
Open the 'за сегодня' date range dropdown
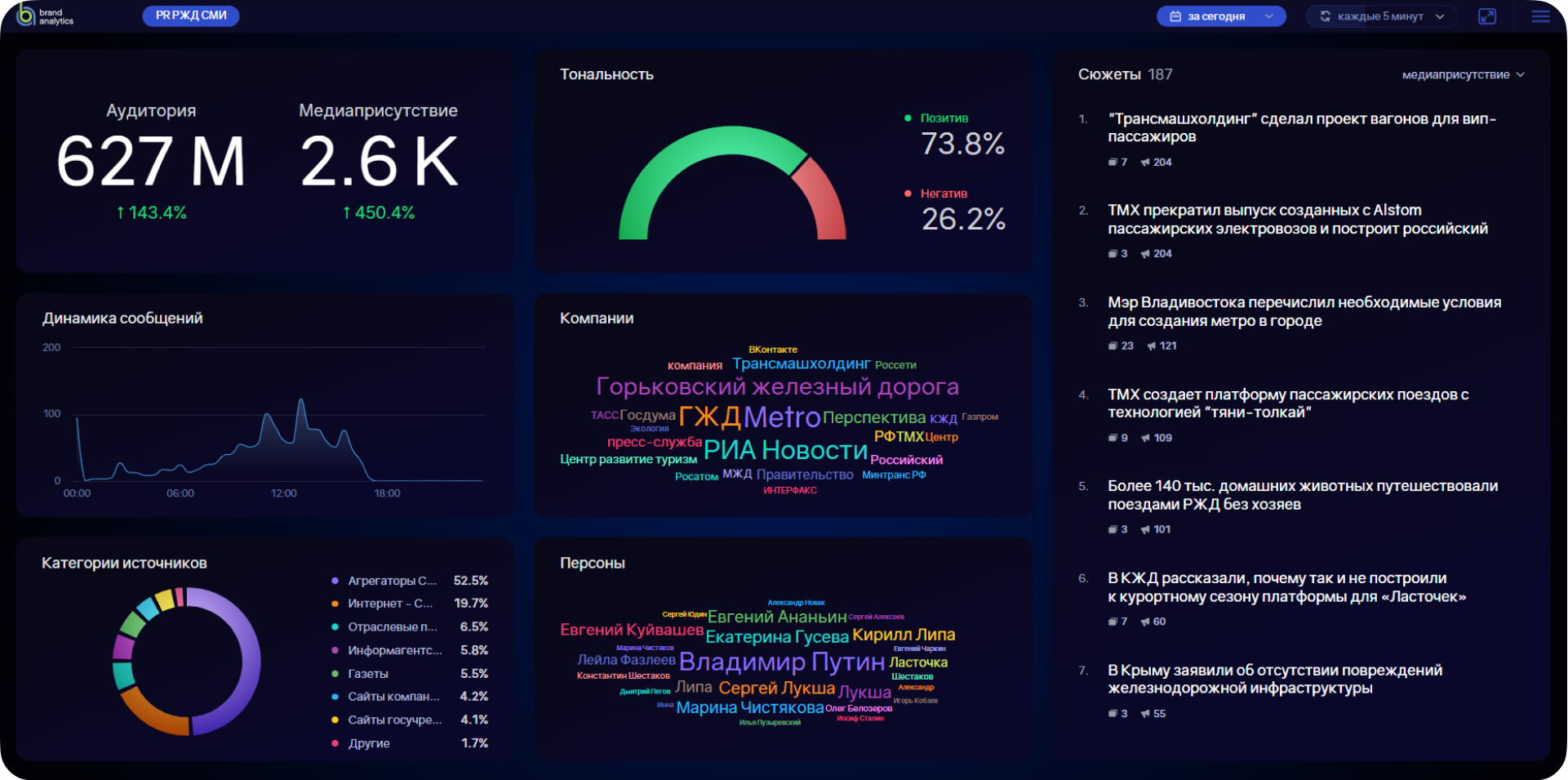click(x=1221, y=16)
